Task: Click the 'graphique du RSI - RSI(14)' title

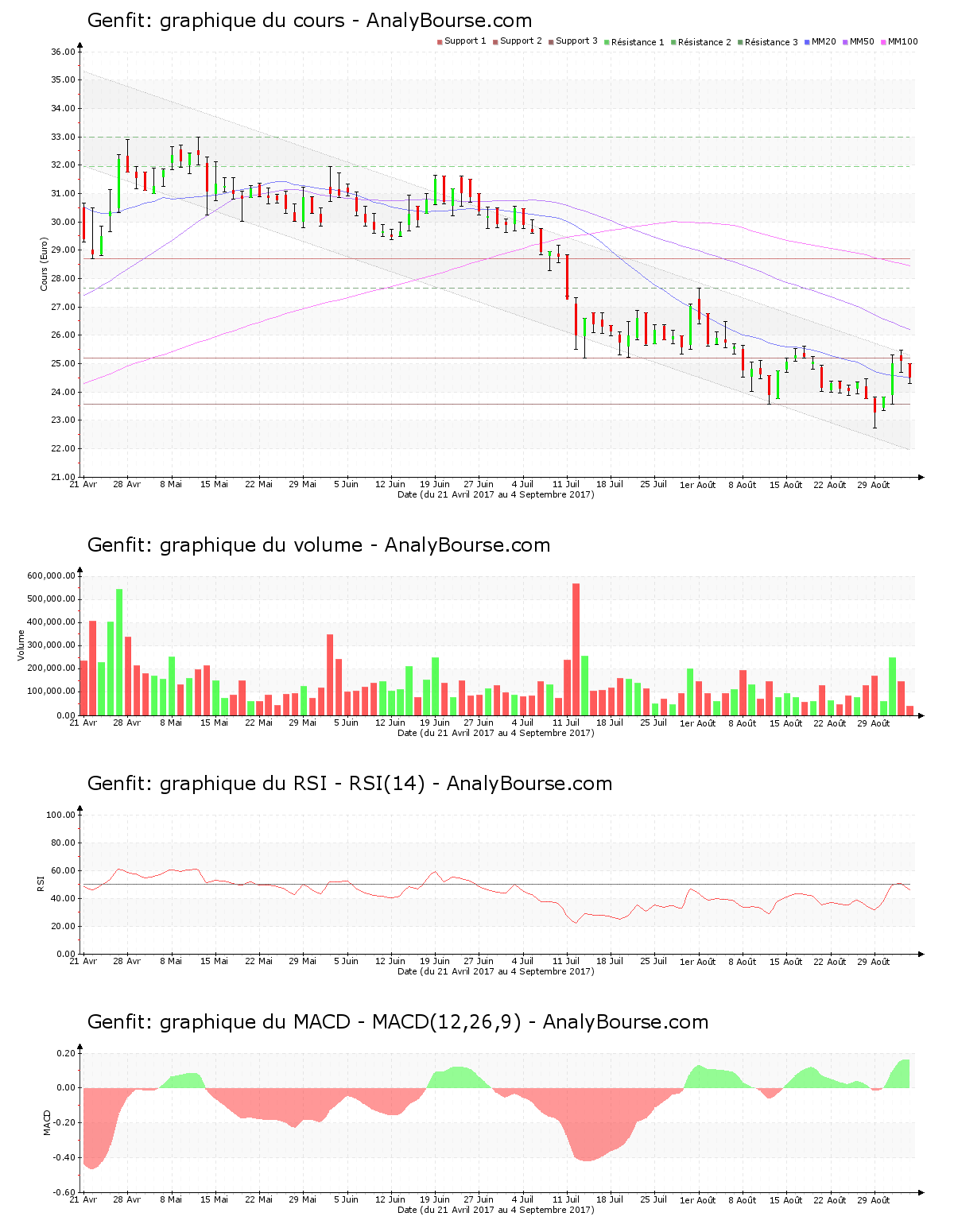Action: (350, 784)
